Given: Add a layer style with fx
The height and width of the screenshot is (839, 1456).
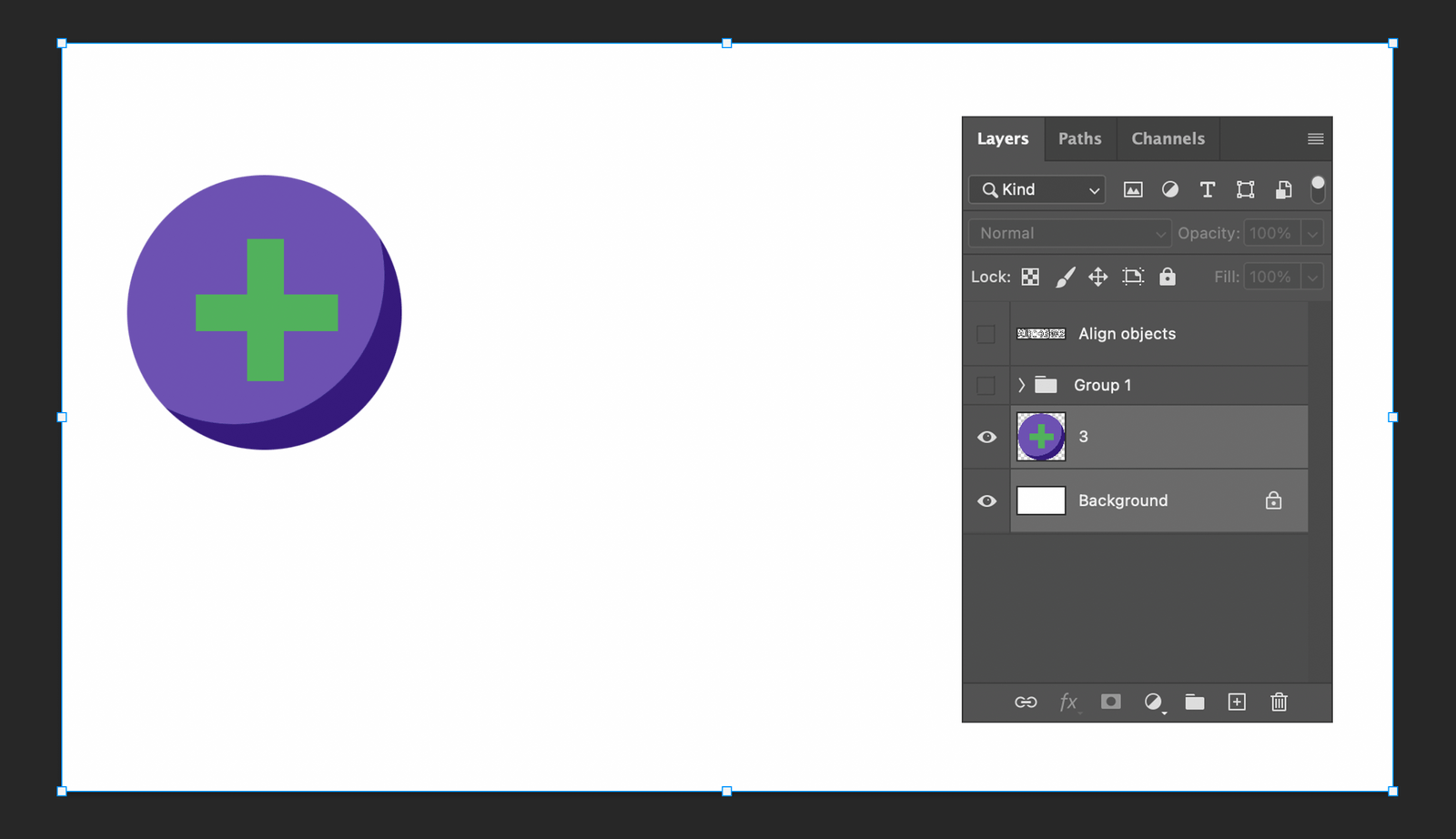Looking at the screenshot, I should (1067, 702).
